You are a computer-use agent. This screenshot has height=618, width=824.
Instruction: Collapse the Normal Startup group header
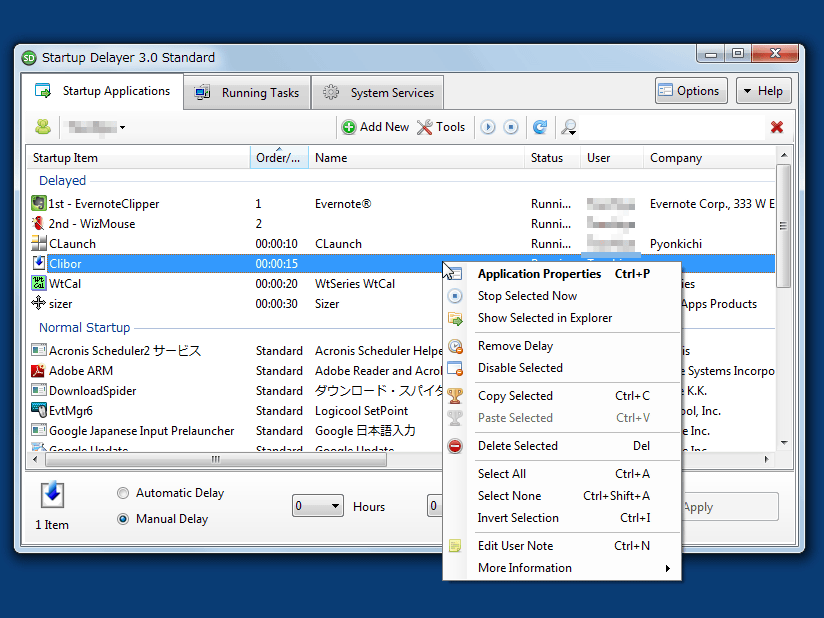coord(85,327)
